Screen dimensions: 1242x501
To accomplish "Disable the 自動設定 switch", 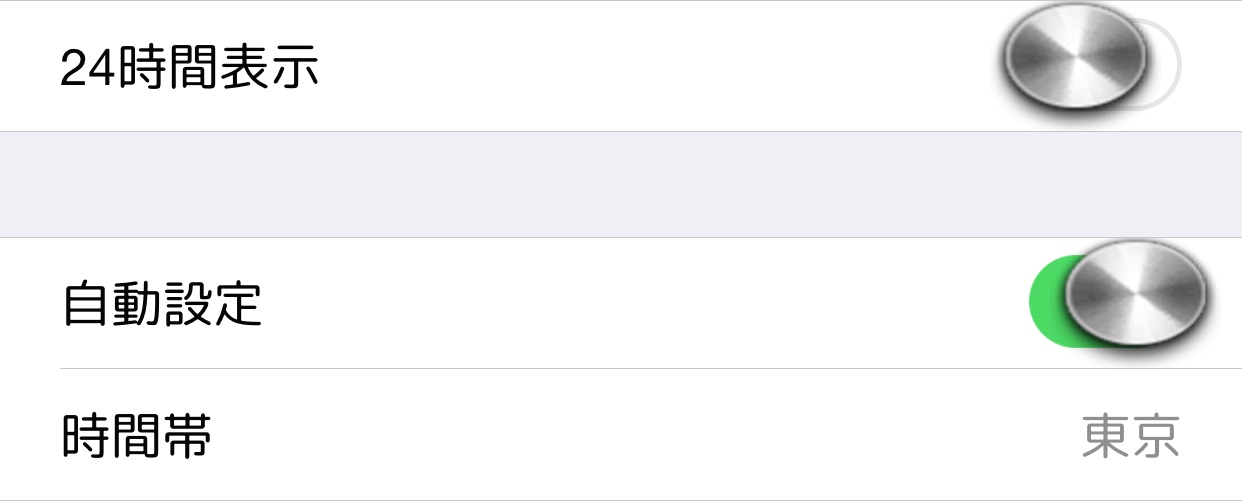I will (1118, 301).
